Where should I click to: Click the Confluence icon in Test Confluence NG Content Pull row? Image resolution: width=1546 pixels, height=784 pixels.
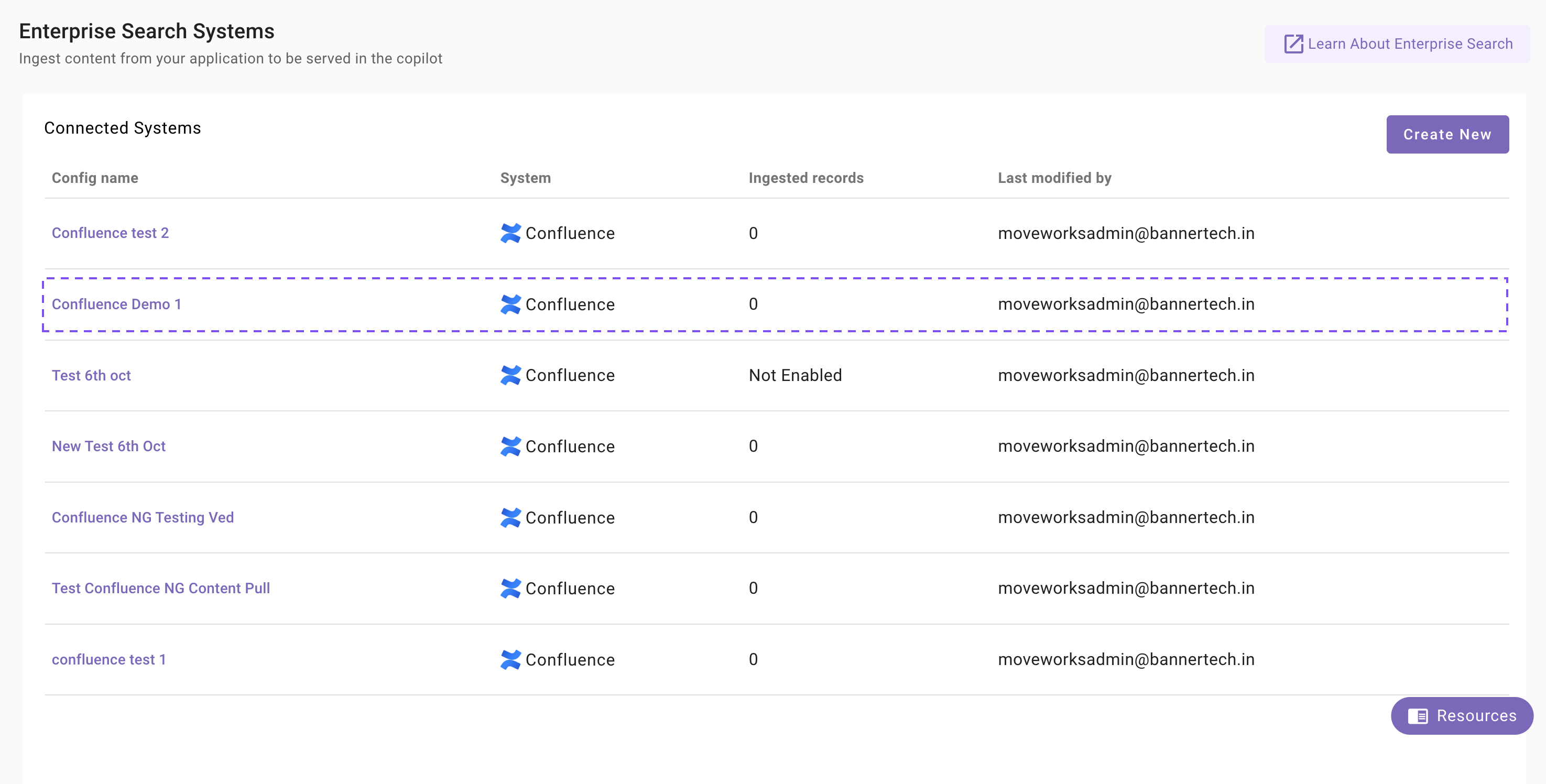click(510, 589)
